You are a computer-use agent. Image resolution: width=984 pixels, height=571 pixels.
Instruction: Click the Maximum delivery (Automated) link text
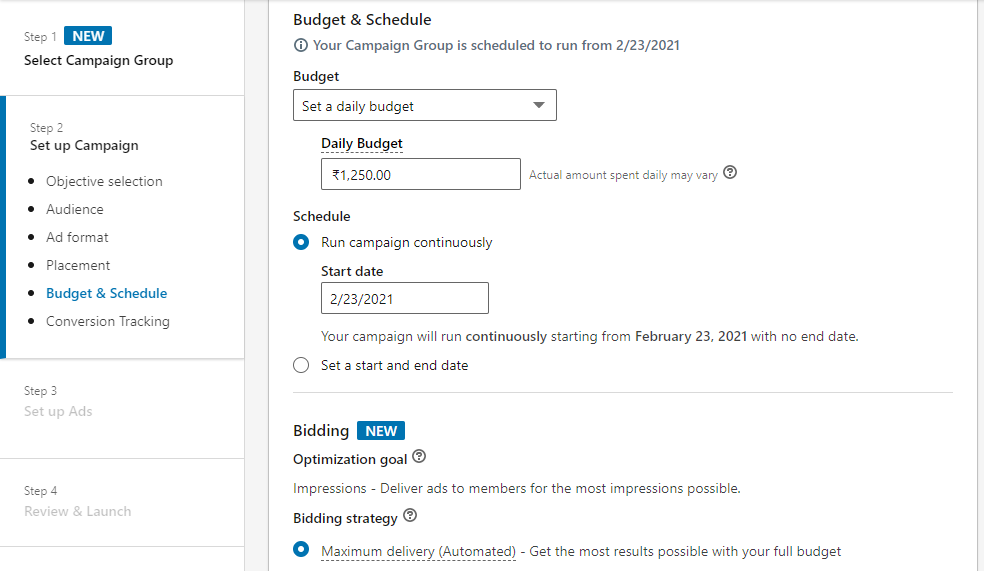pyautogui.click(x=418, y=551)
